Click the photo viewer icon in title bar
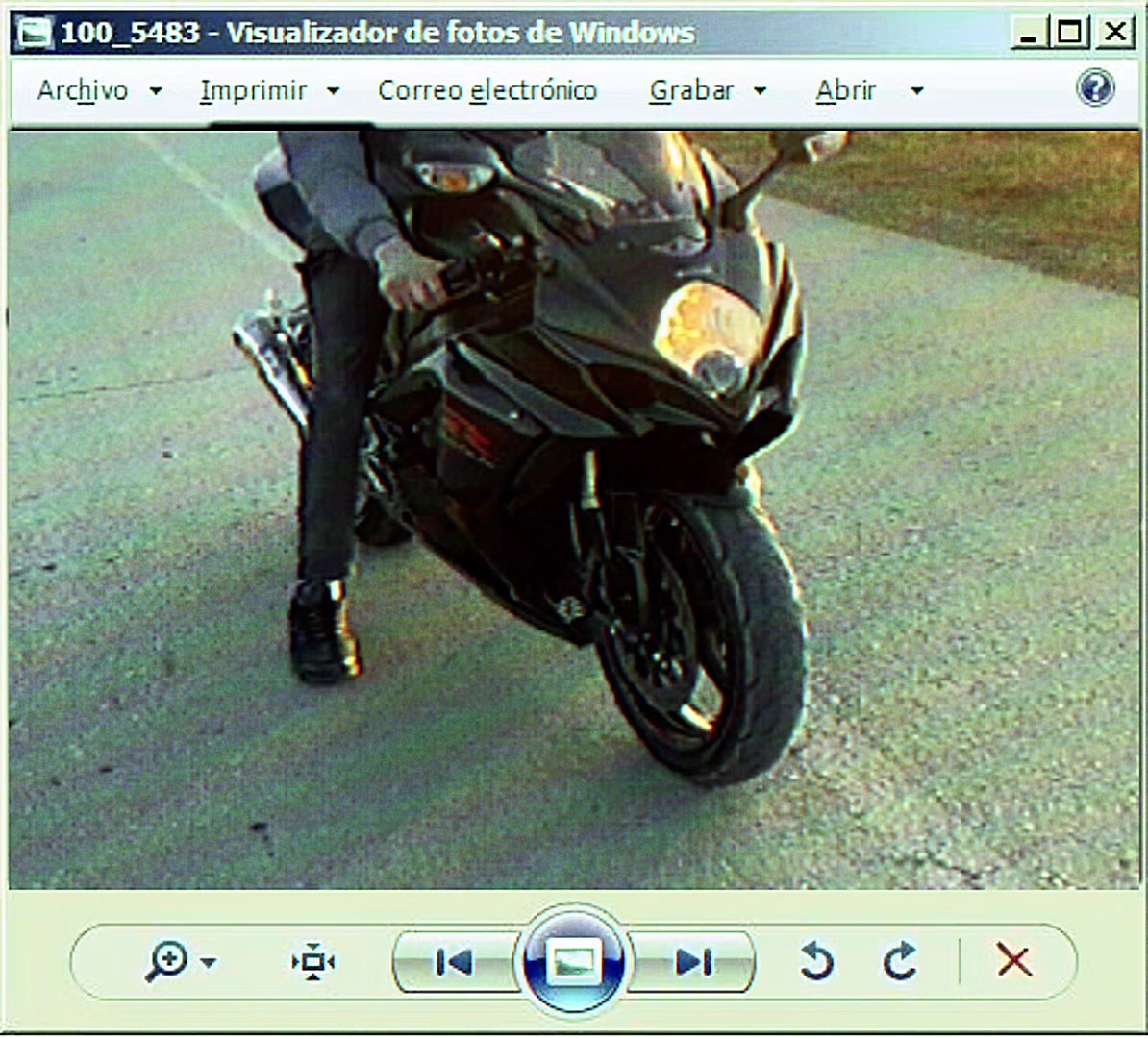 [x=34, y=33]
